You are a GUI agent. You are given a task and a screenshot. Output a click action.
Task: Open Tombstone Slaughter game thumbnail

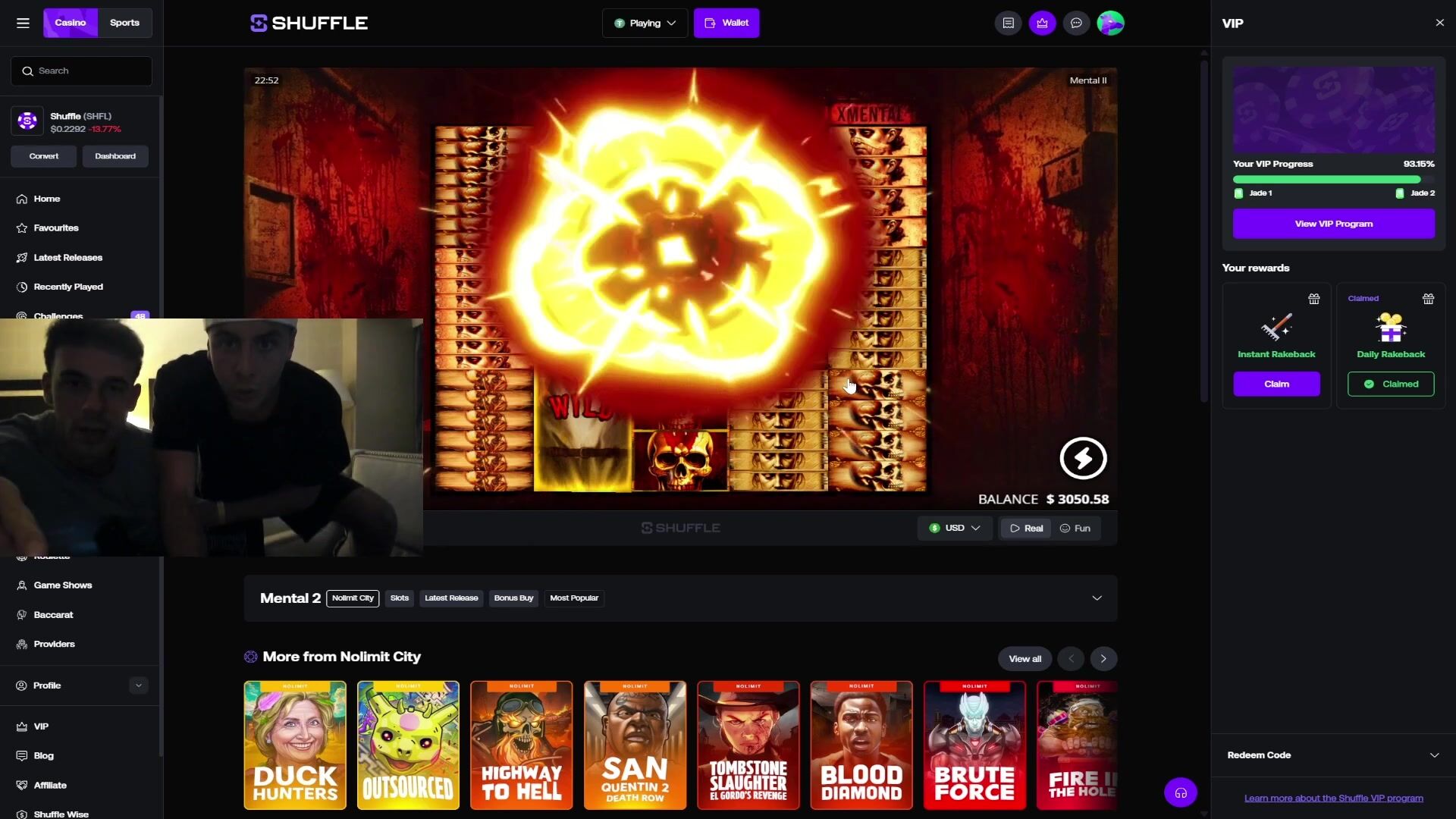pos(748,745)
